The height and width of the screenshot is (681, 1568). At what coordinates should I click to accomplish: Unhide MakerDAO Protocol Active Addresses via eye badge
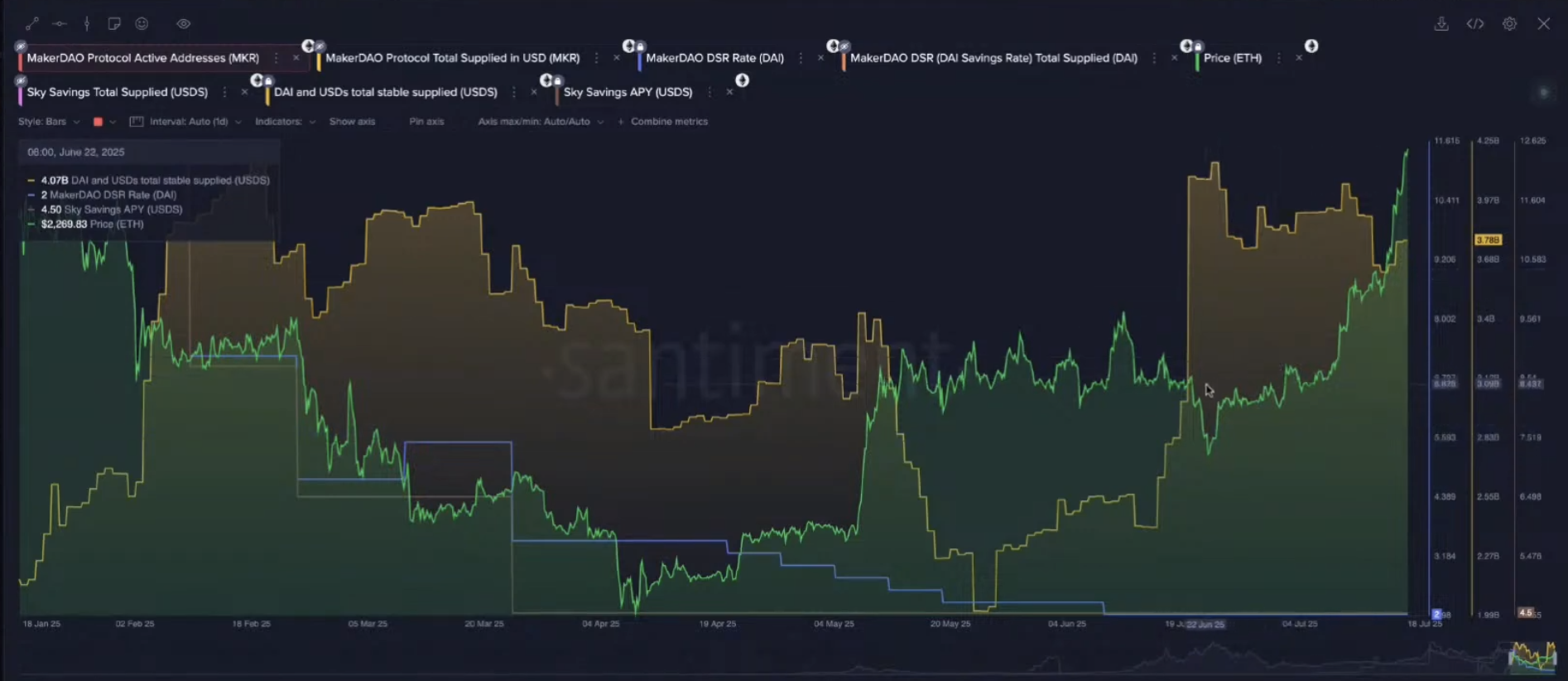(21, 46)
